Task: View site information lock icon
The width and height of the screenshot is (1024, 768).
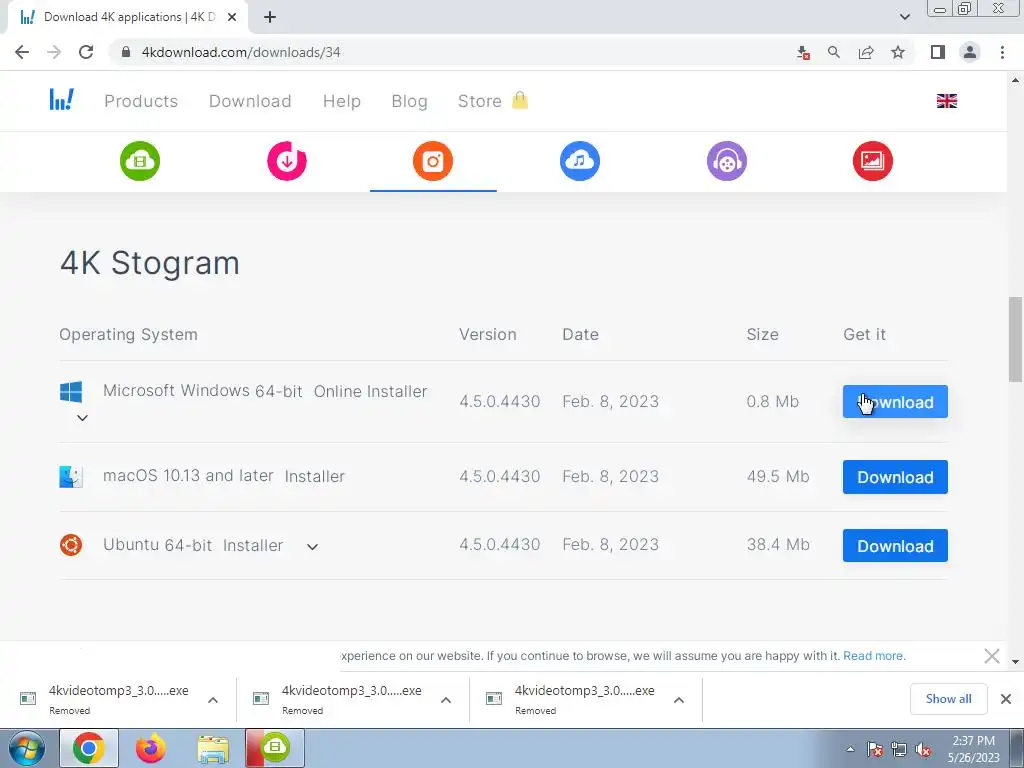Action: (126, 52)
